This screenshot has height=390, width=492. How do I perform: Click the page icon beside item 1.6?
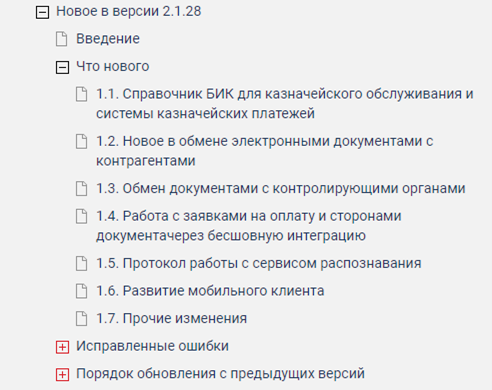pyautogui.click(x=81, y=291)
